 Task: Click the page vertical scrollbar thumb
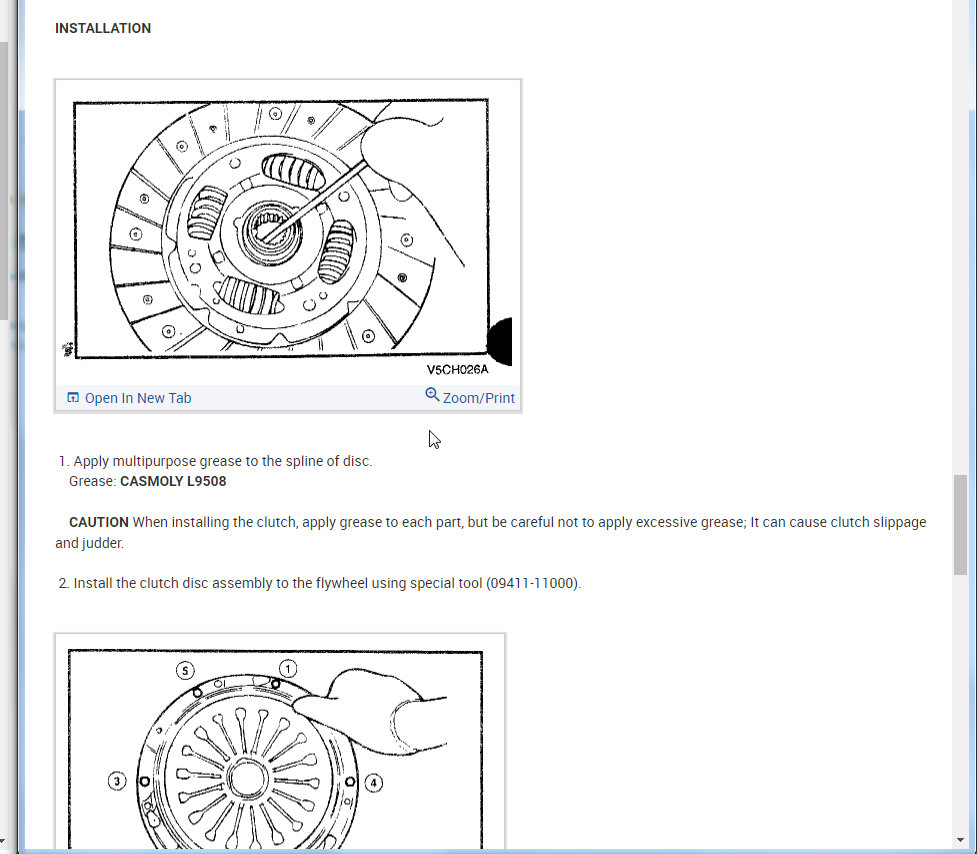click(x=960, y=525)
